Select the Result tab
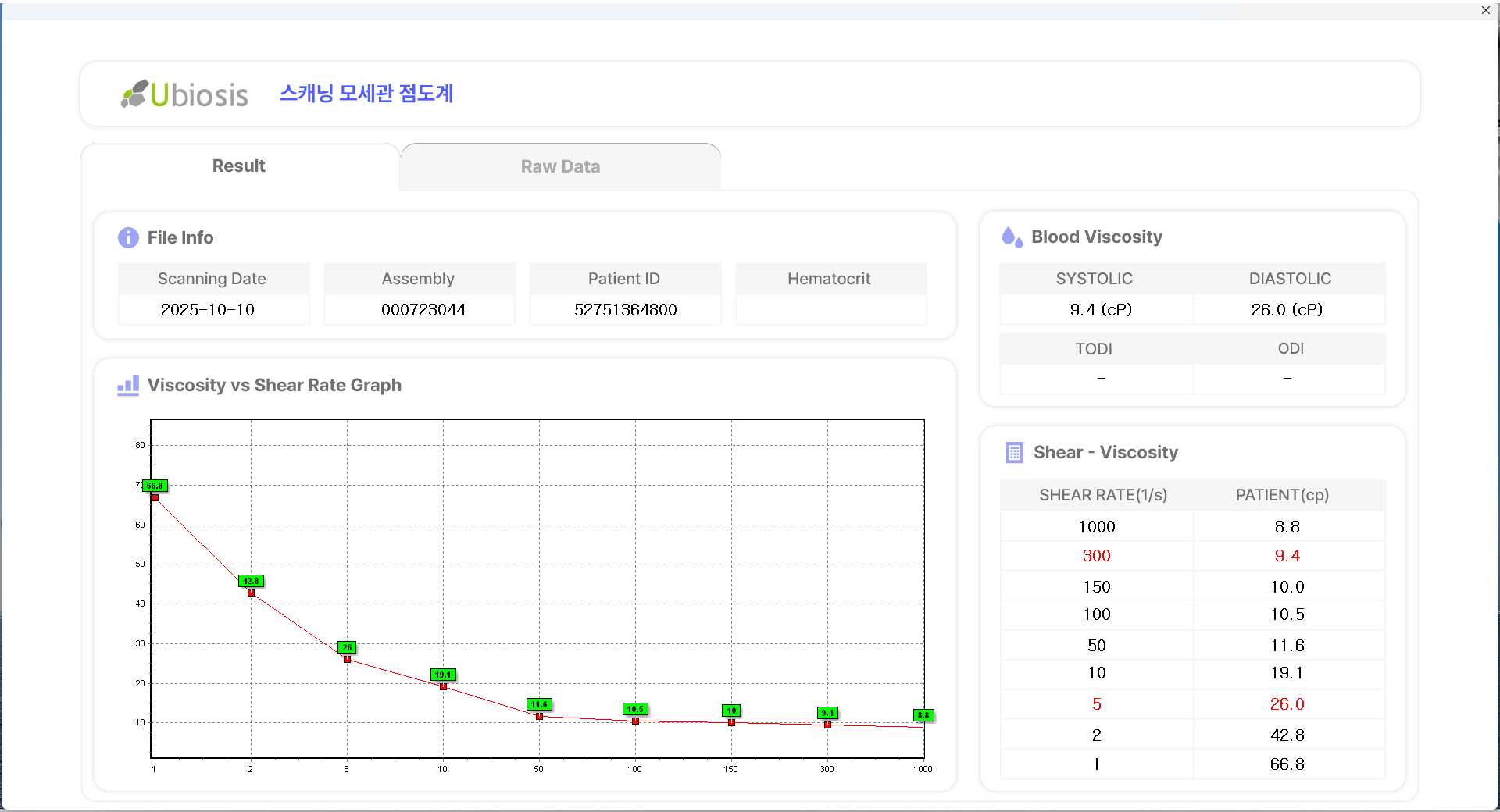This screenshot has width=1500, height=812. [x=239, y=166]
